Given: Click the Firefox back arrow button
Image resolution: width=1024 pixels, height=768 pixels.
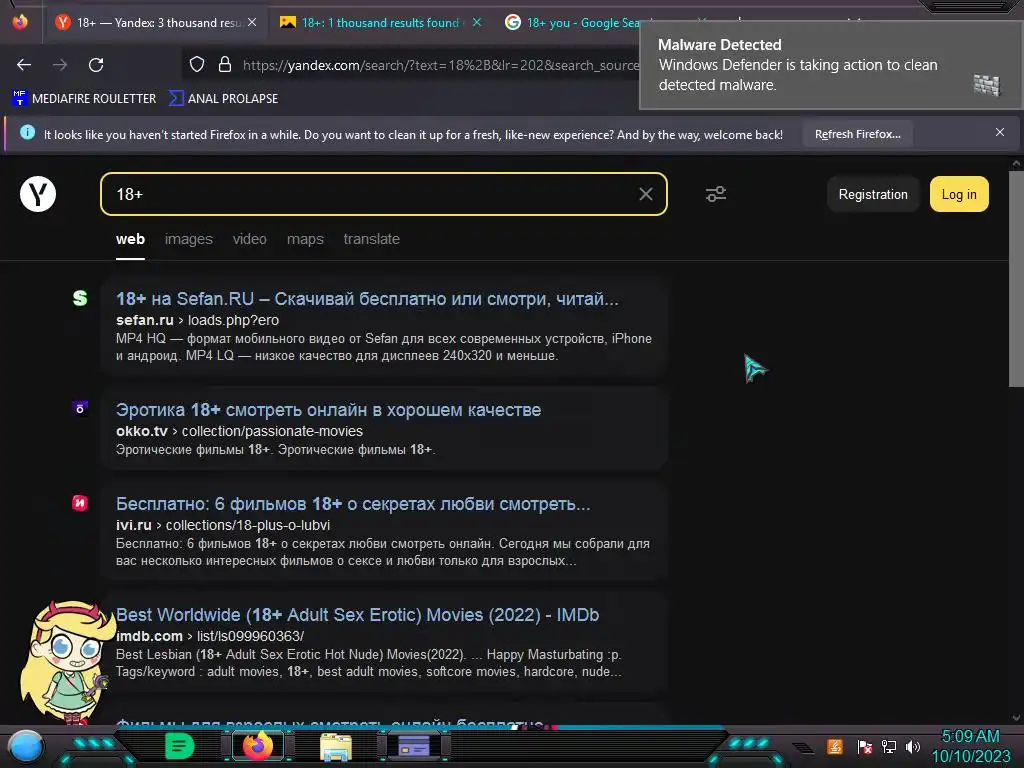Looking at the screenshot, I should pyautogui.click(x=24, y=65).
